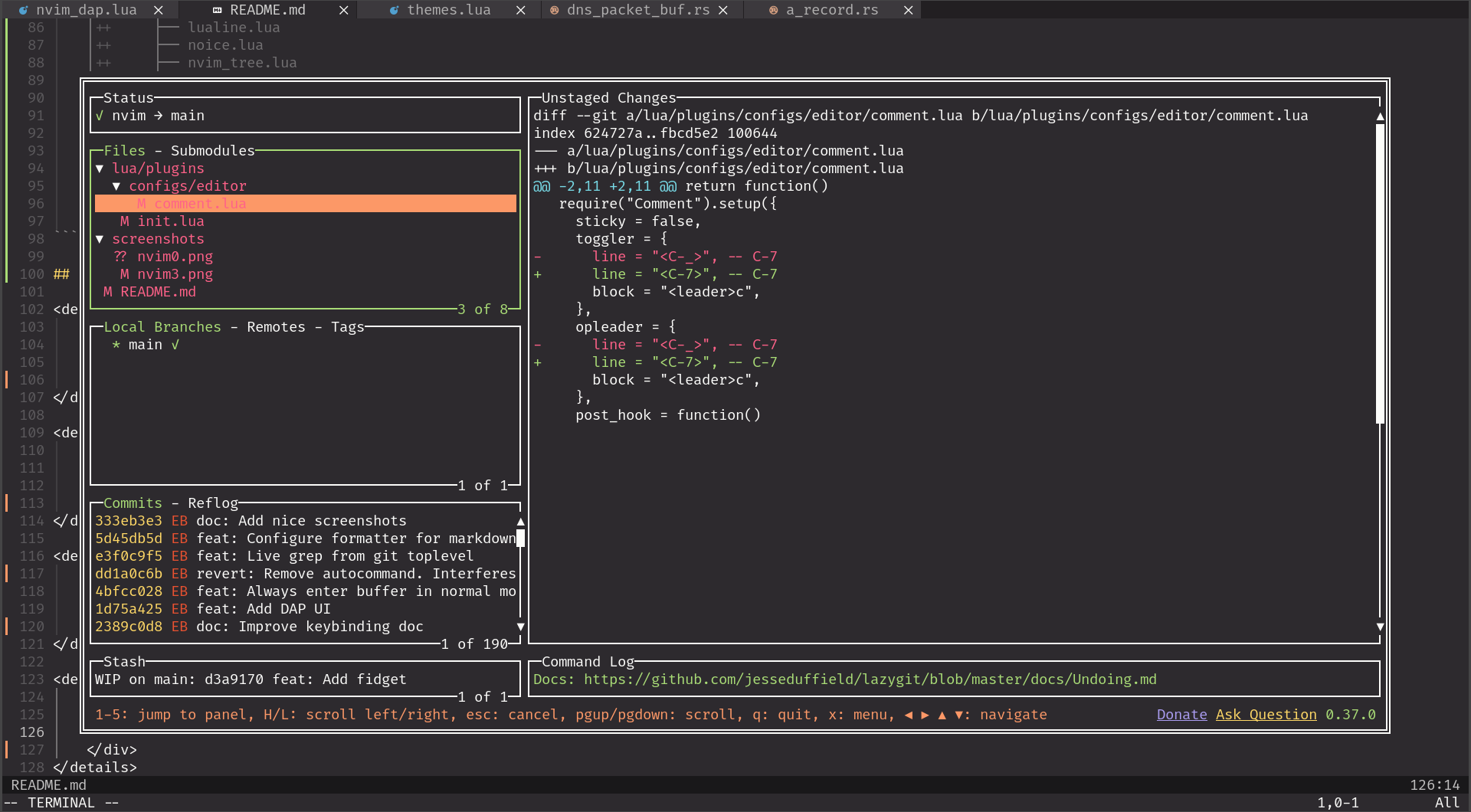1471x812 pixels.
Task: Select commit 5d45db5d Configure formatter
Action: coord(305,539)
